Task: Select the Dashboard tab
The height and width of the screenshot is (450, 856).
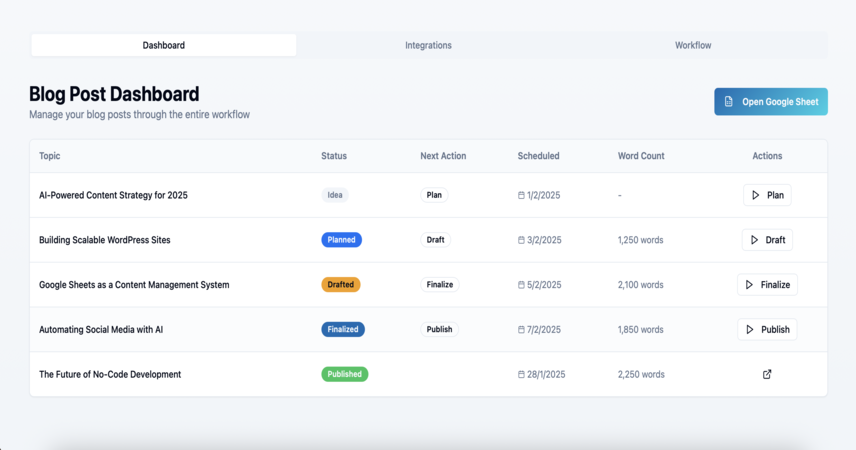Action: tap(164, 45)
